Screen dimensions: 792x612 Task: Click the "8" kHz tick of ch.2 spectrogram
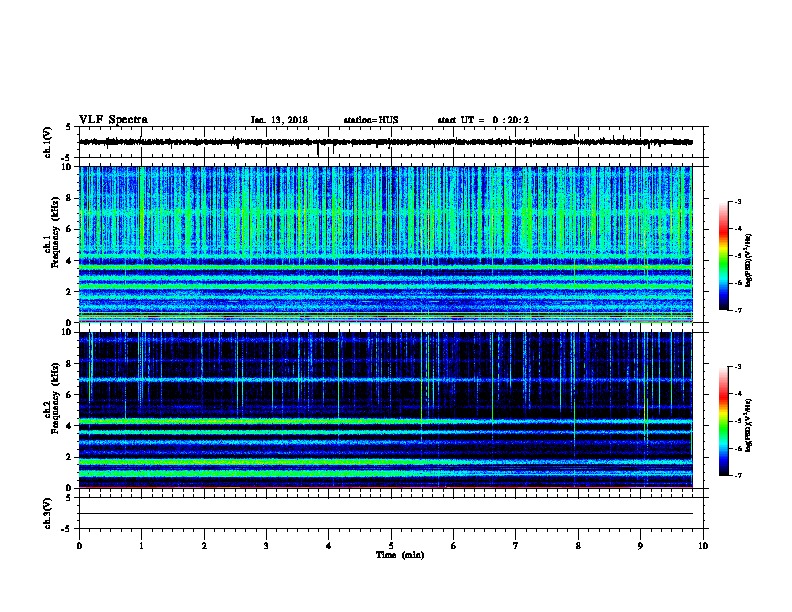(70, 364)
